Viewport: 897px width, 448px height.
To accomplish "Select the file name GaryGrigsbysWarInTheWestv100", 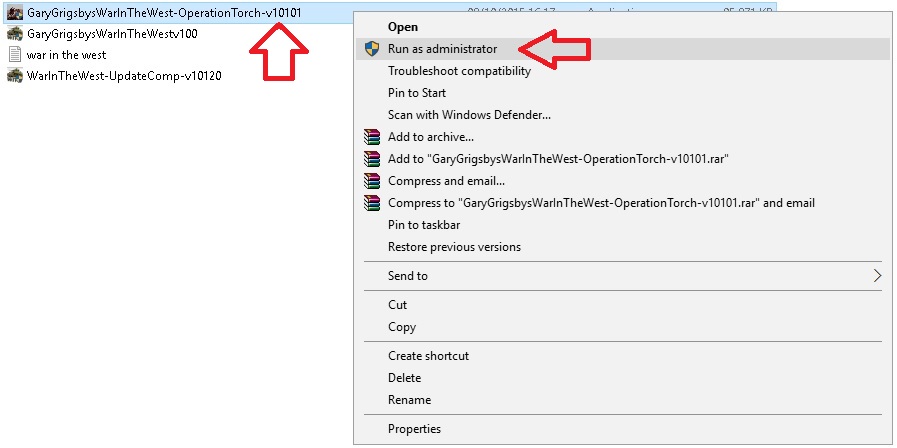I will point(112,34).
